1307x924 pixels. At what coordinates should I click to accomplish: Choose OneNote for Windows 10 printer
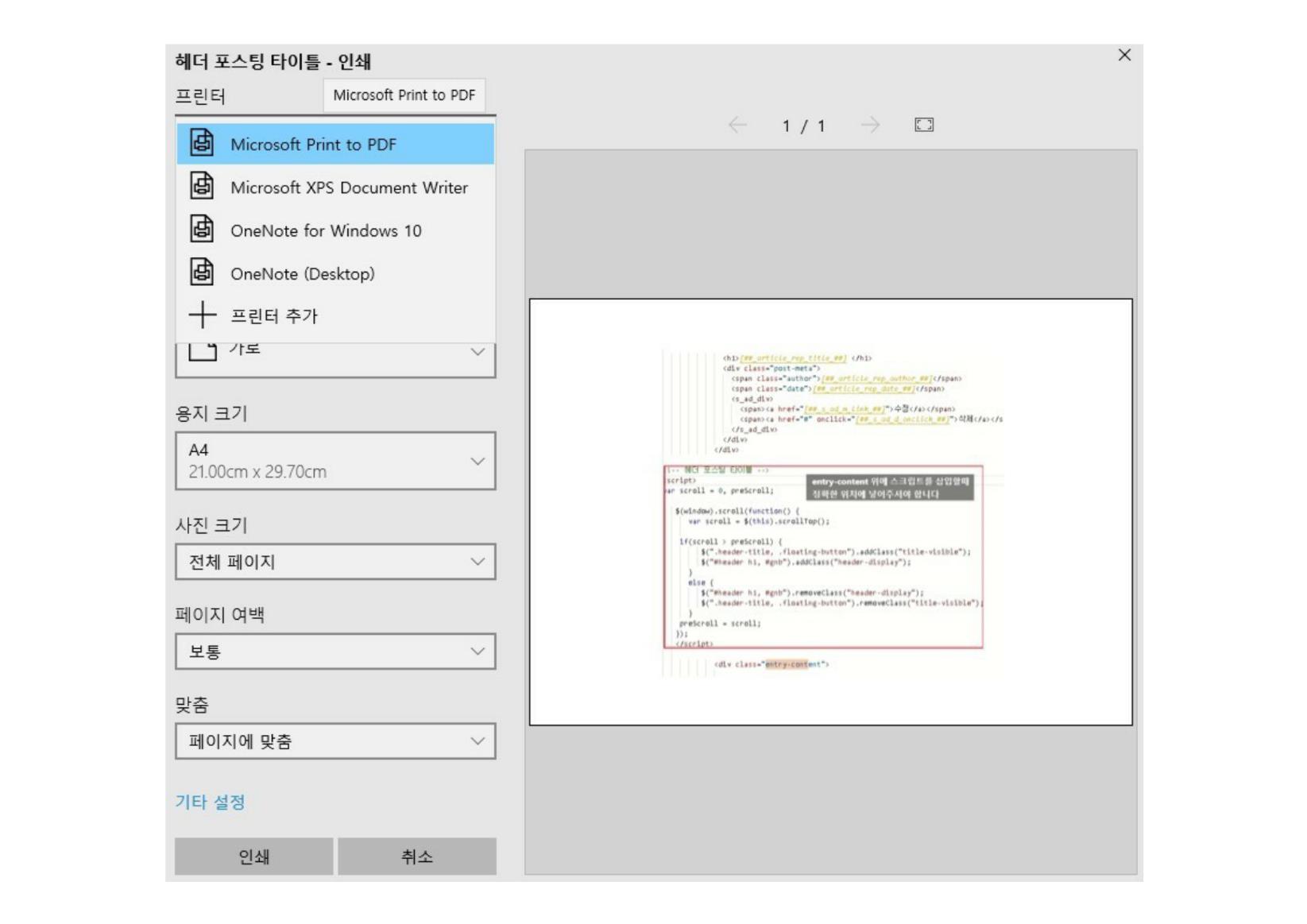[x=335, y=230]
